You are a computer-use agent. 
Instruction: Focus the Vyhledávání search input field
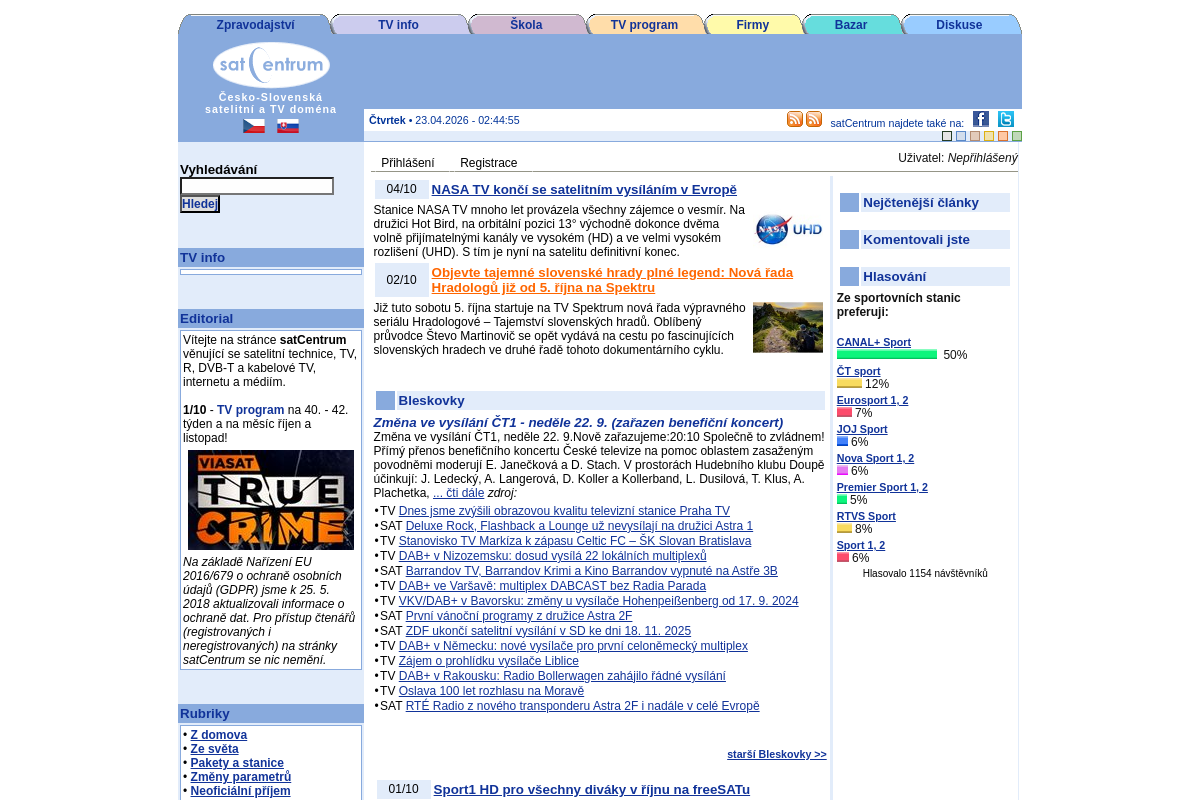(x=257, y=186)
